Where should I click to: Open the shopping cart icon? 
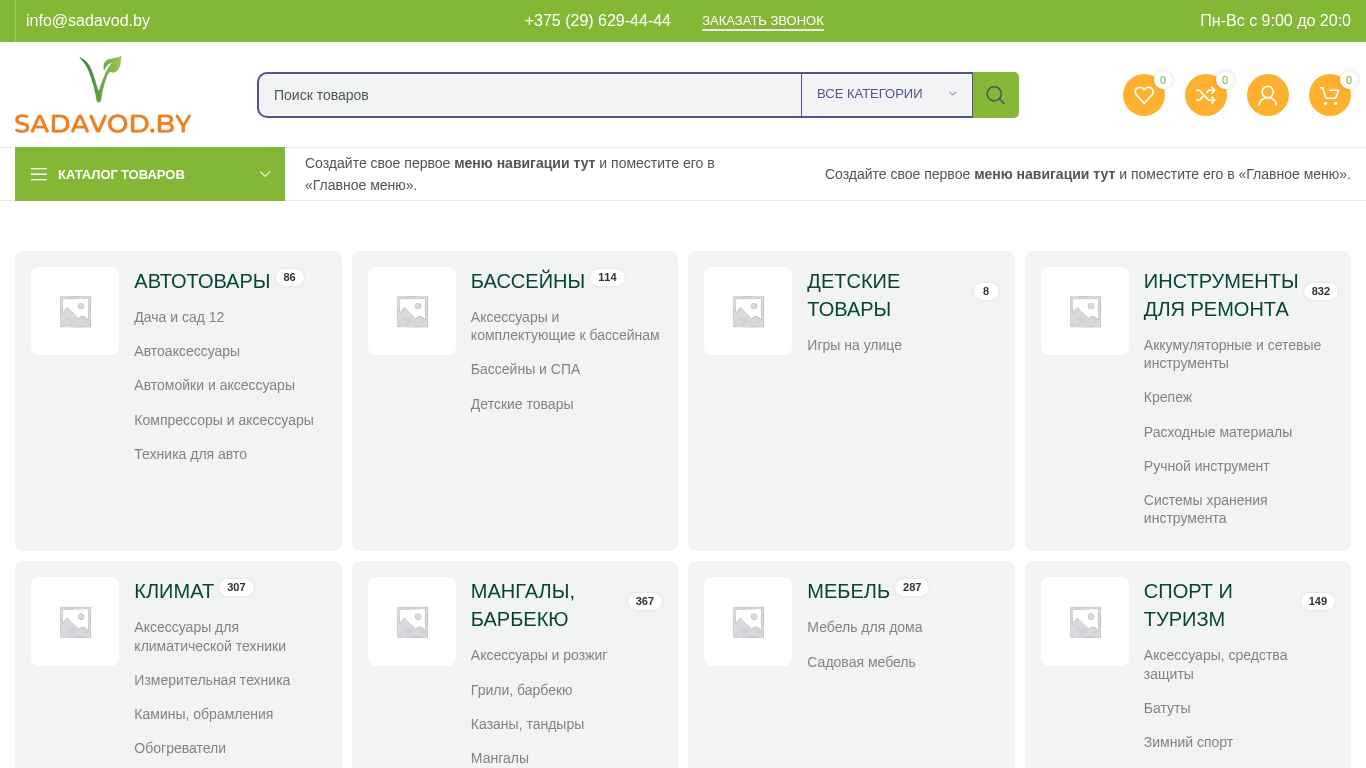point(1330,95)
